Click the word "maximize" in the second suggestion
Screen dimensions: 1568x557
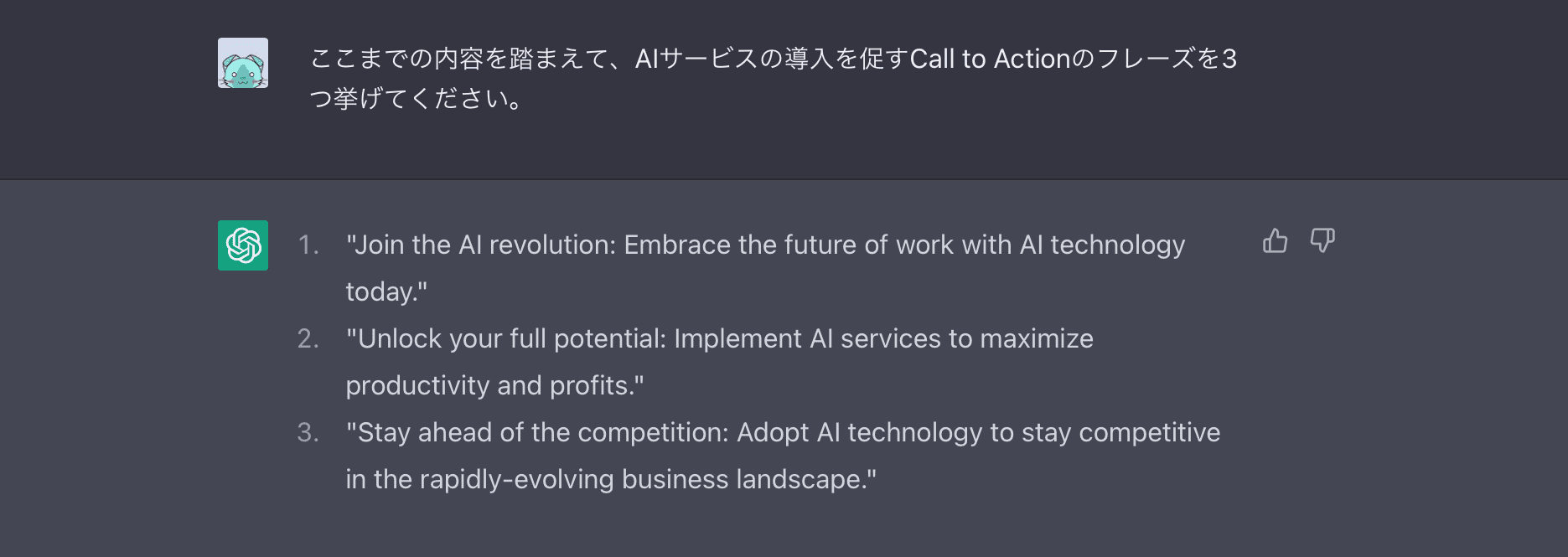pyautogui.click(x=1036, y=338)
